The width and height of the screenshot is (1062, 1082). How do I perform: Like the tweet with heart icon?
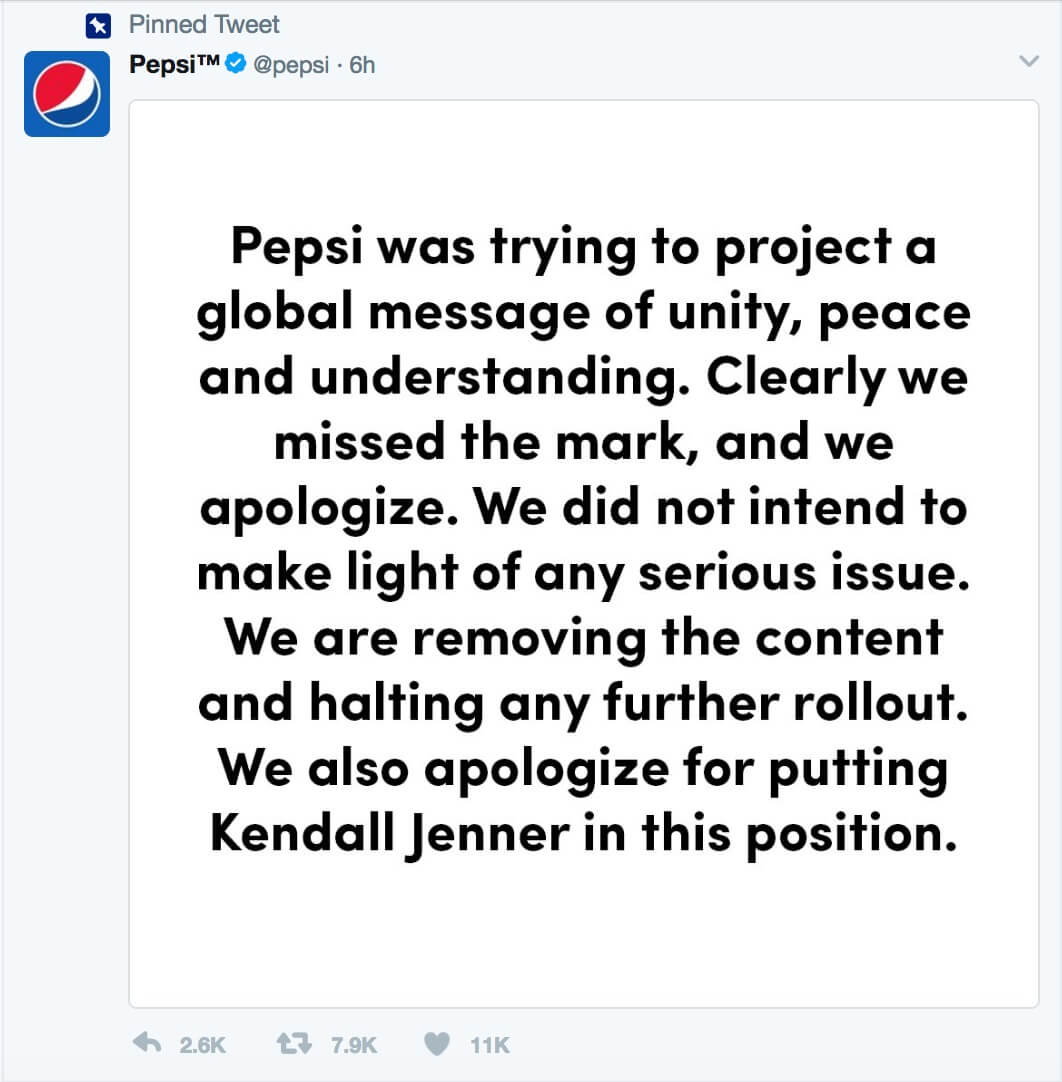click(x=436, y=1043)
